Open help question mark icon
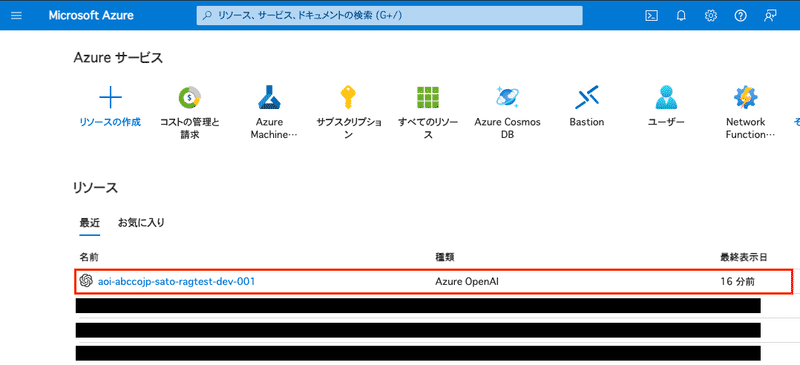 point(740,16)
